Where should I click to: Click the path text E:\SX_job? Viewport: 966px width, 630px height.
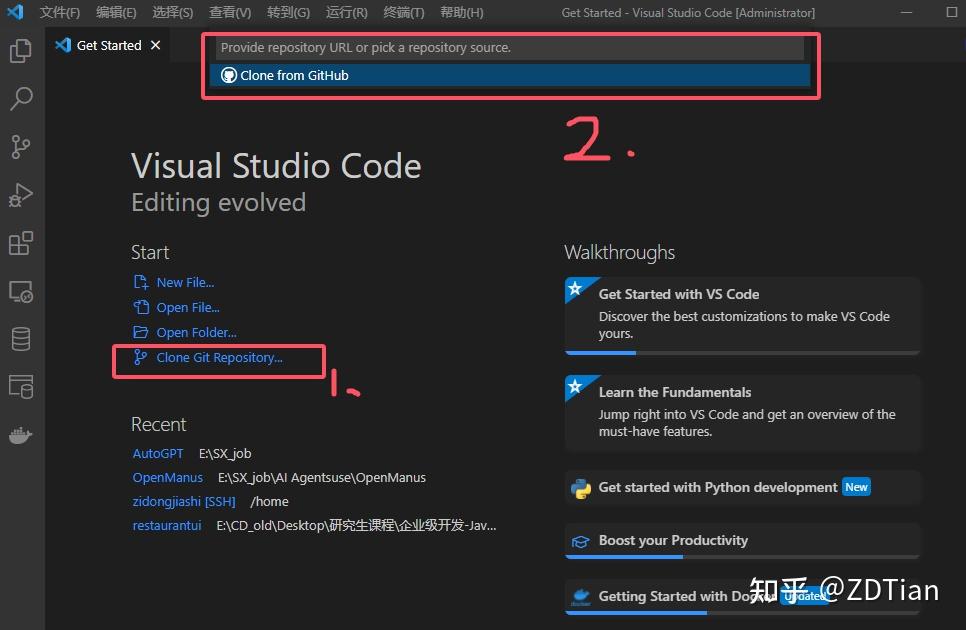point(225,453)
